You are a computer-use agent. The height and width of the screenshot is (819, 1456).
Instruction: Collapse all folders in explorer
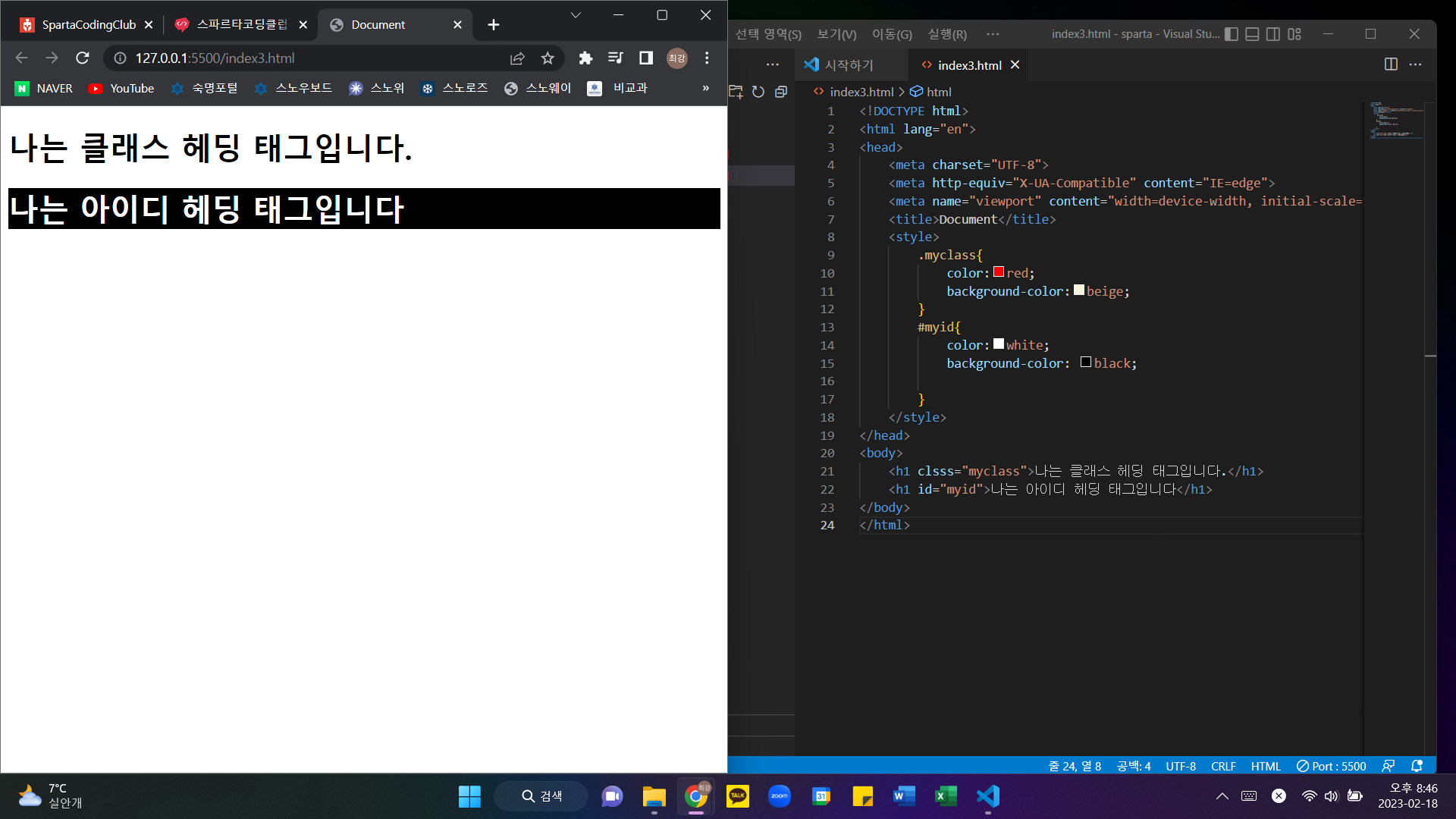(781, 92)
